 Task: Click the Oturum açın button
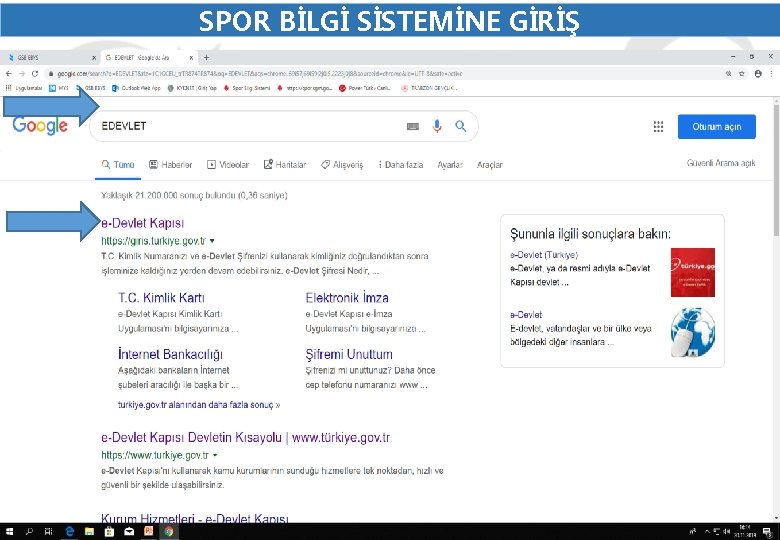coord(717,127)
